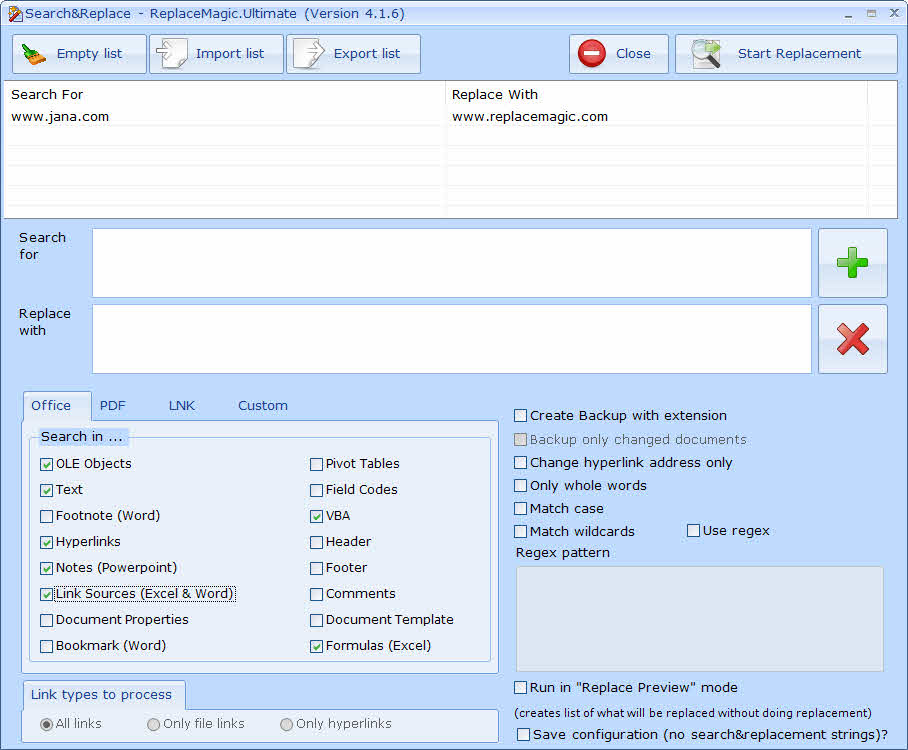Select the www.replacemagic.com cell
Screen dimensions: 908x750
tap(530, 116)
